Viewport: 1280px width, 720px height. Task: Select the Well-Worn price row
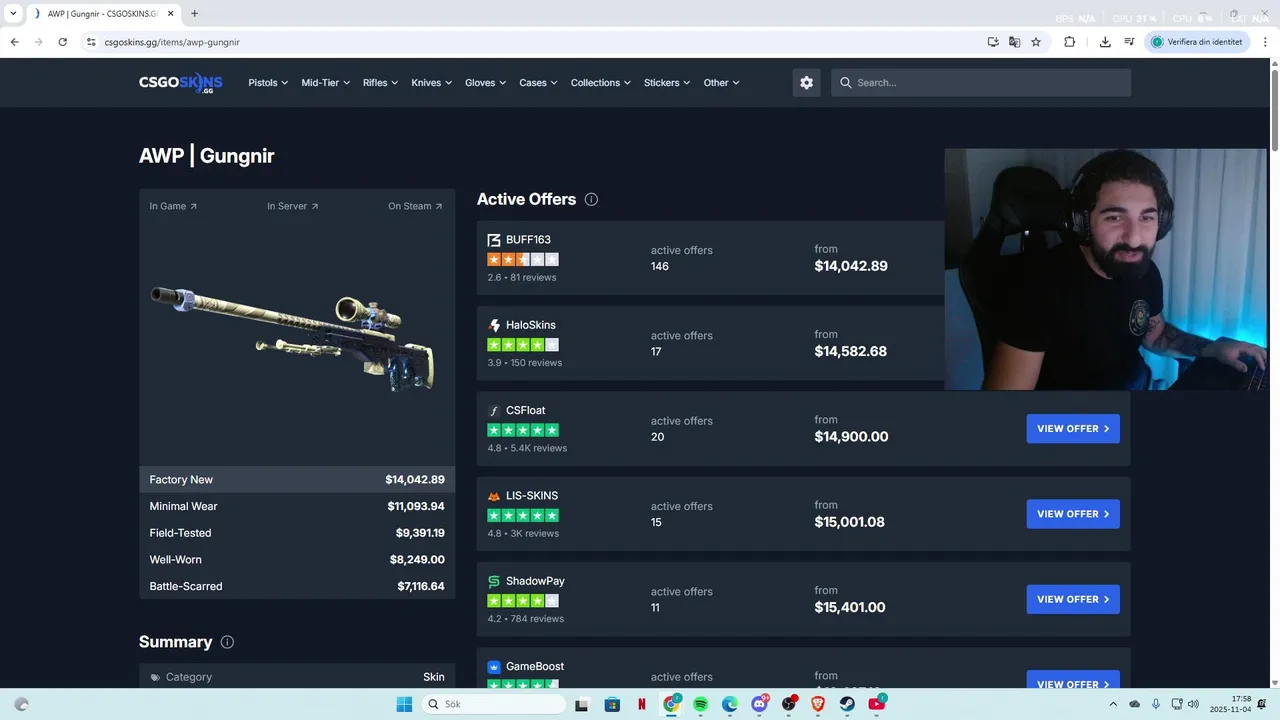pyautogui.click(x=297, y=560)
